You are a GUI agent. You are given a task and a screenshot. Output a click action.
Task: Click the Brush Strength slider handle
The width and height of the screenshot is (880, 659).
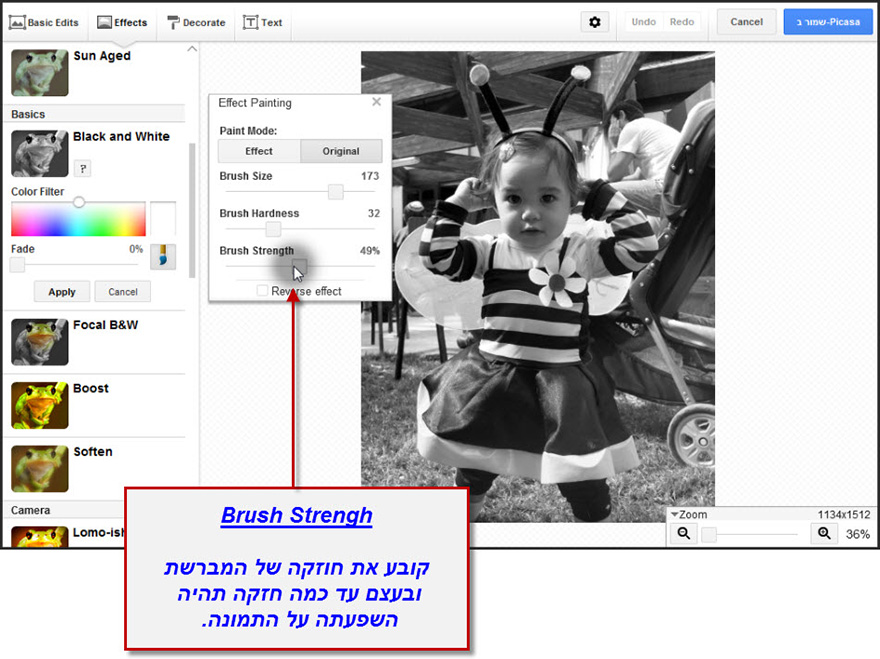[297, 266]
